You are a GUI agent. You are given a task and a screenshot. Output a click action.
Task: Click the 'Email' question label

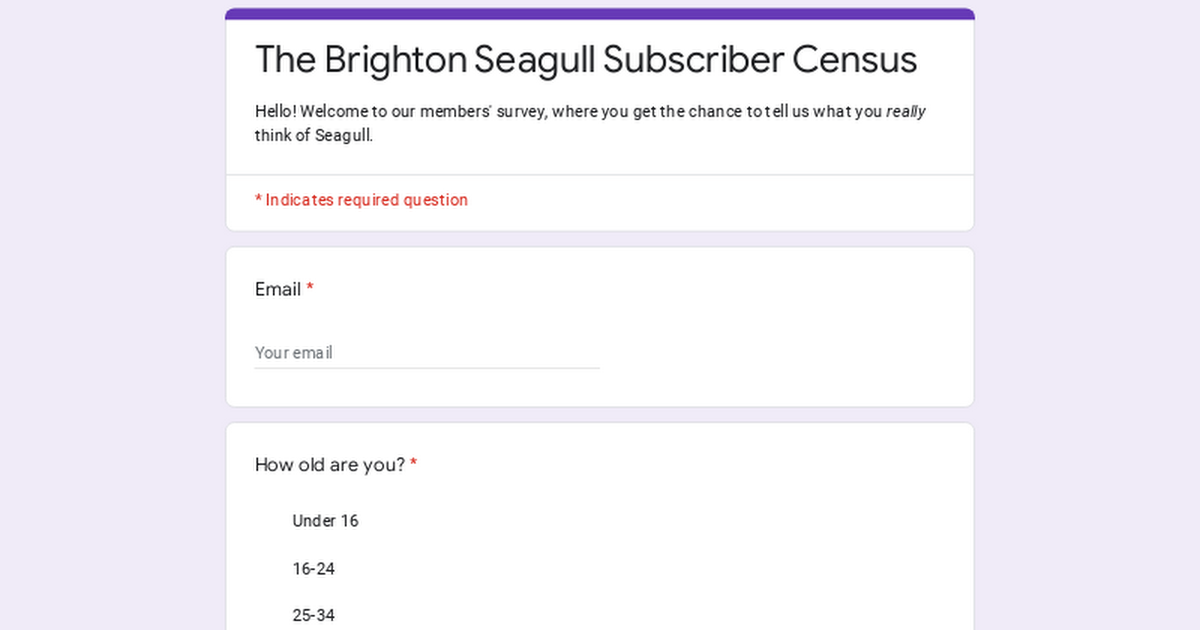click(x=278, y=289)
